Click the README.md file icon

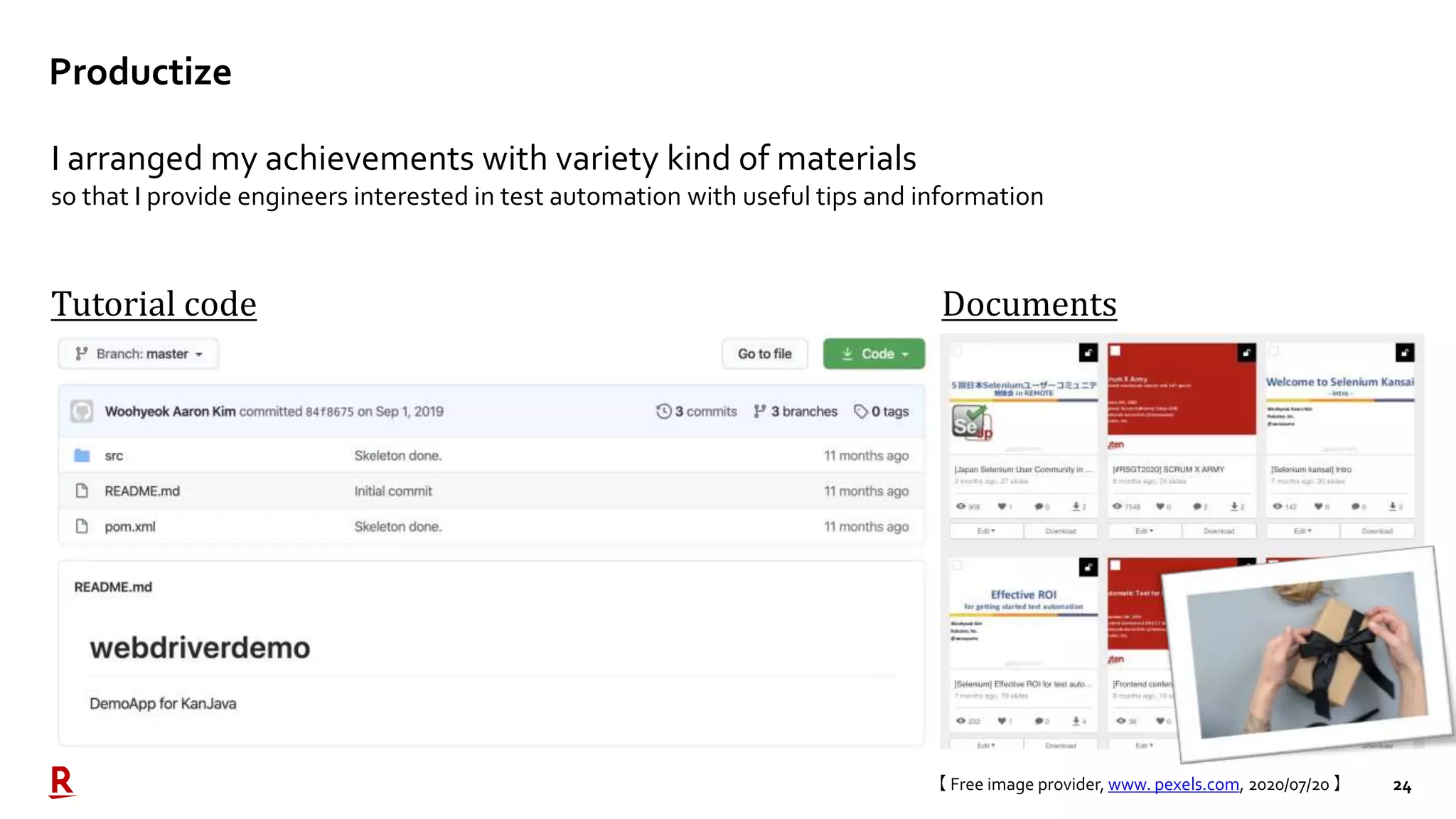82,491
